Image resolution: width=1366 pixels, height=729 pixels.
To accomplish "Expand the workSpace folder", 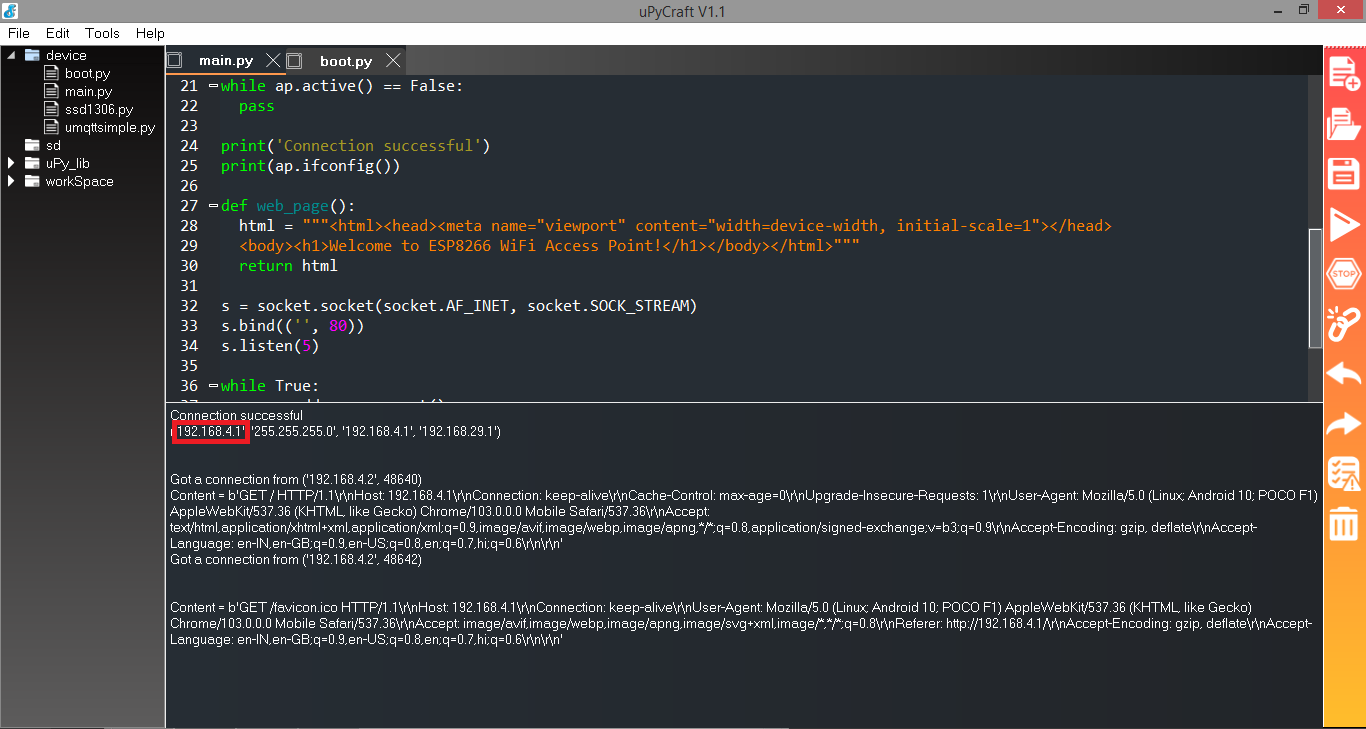I will click(x=12, y=181).
